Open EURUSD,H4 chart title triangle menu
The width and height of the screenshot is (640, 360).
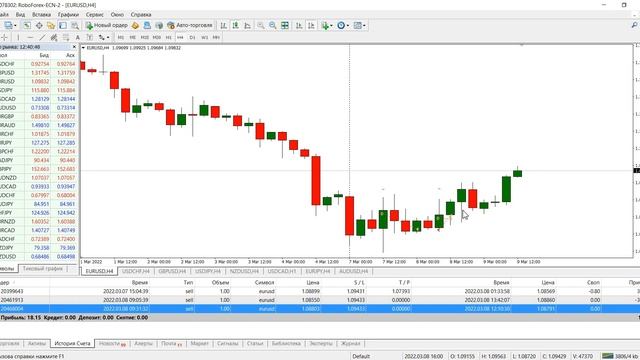[x=83, y=48]
